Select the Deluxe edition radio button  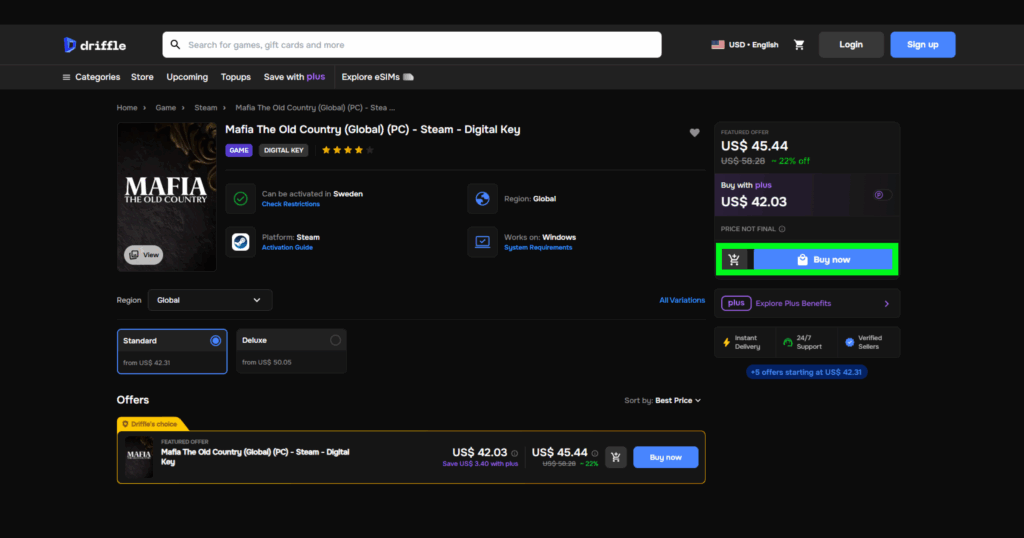point(335,341)
